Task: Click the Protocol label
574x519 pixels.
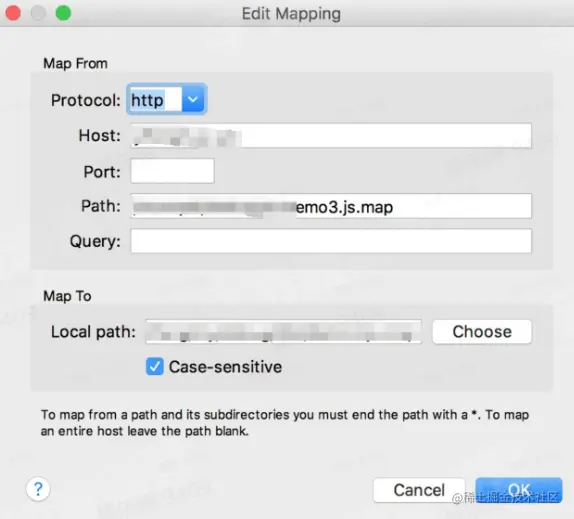Action: coord(86,100)
